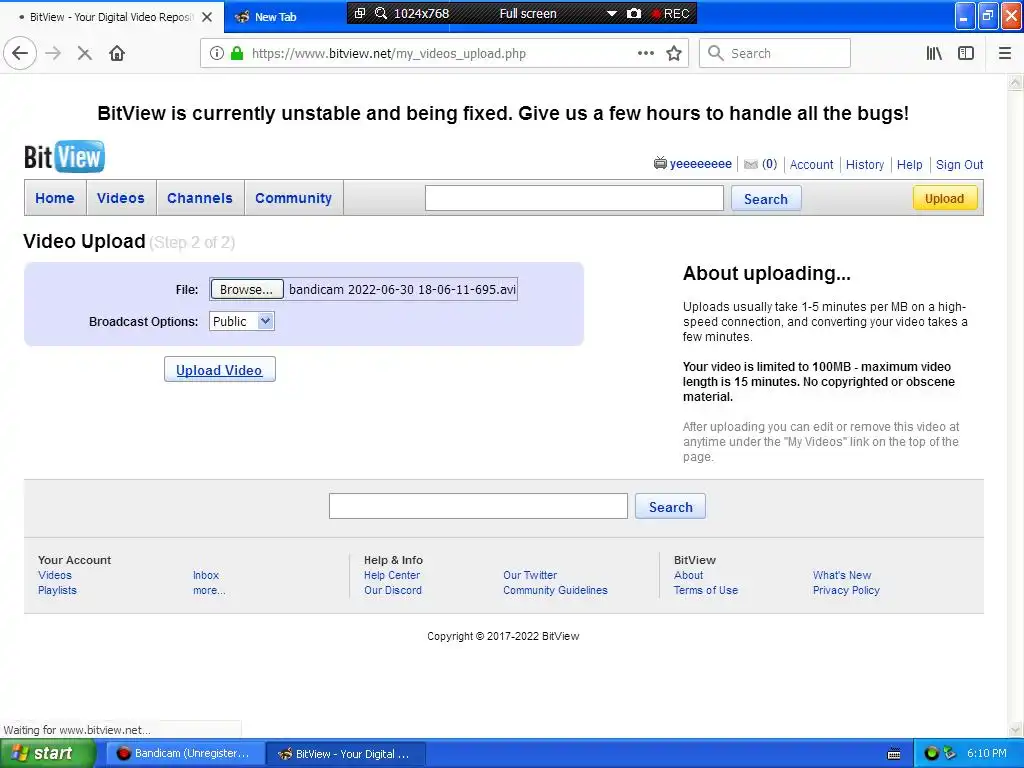Switch to Bandicam taskbar item
1024x768 pixels.
[185, 754]
